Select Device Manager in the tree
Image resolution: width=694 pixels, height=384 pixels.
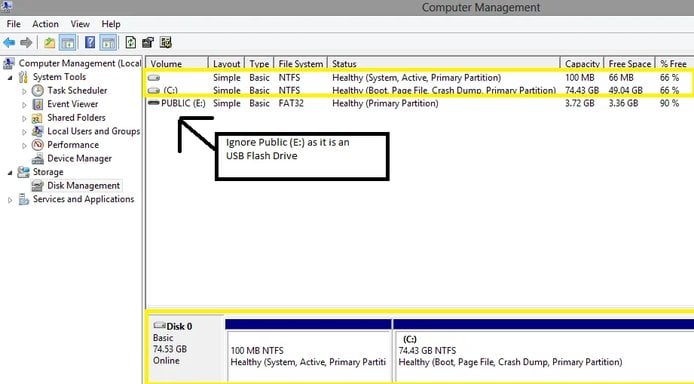pyautogui.click(x=80, y=158)
